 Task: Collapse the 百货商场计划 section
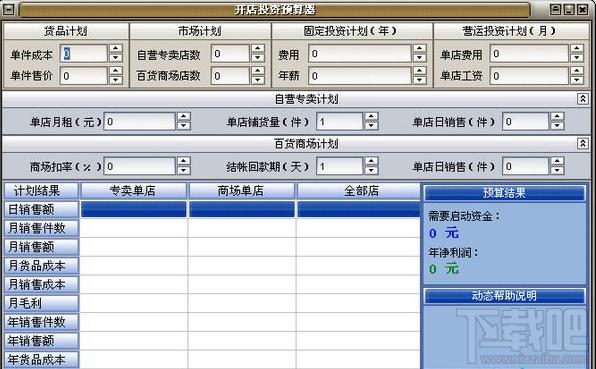point(582,144)
